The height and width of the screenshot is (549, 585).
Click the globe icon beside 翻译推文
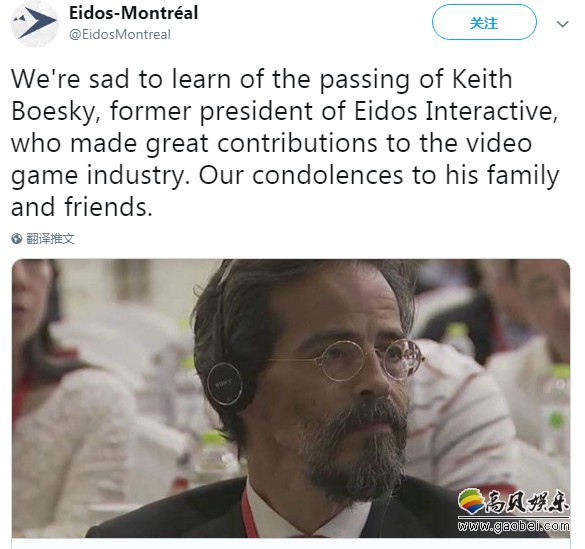17,239
